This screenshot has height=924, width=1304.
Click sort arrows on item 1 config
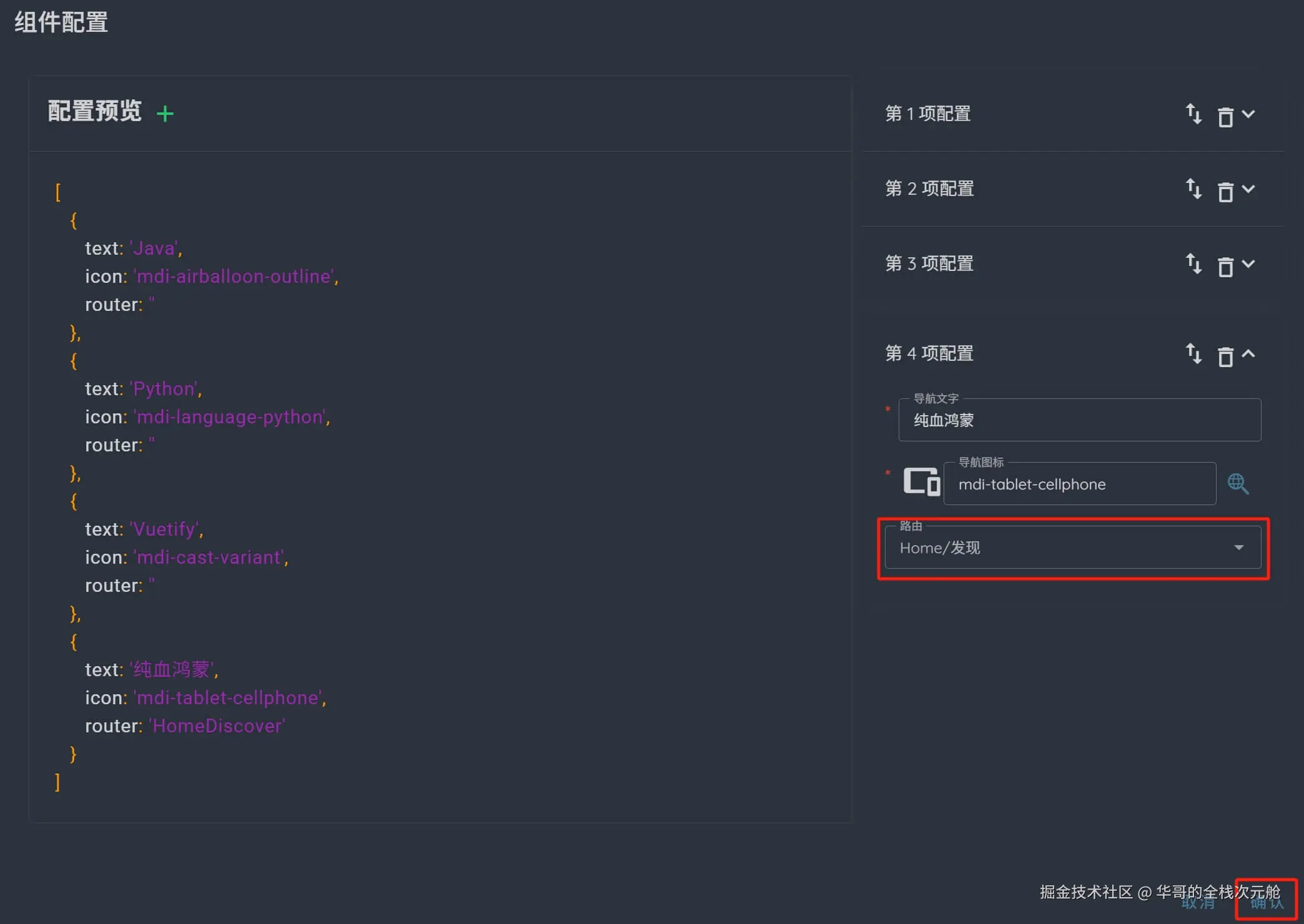(x=1193, y=114)
